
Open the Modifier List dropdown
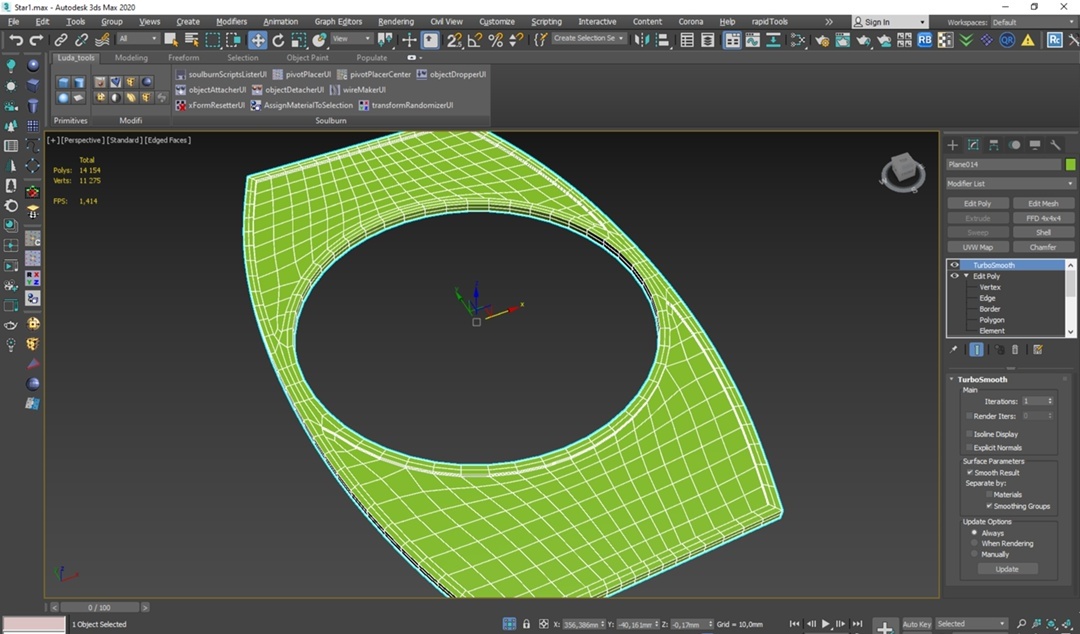1010,184
